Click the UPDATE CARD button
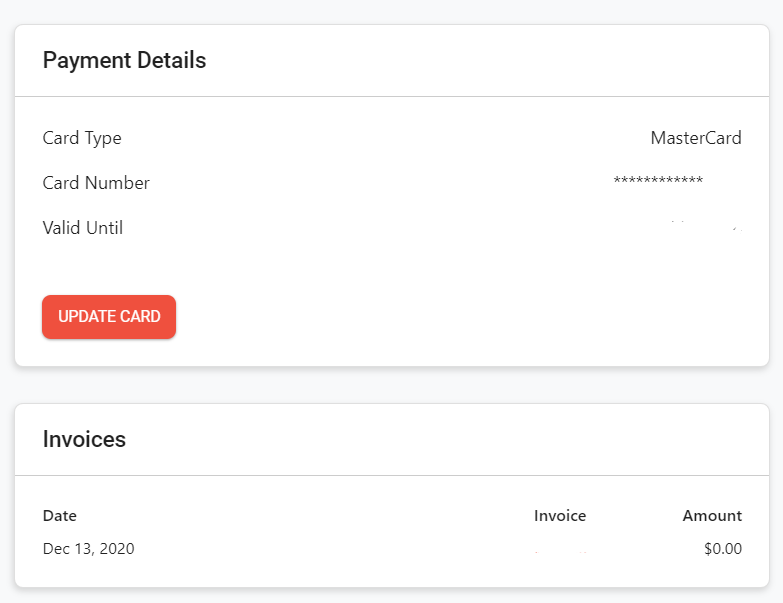 pos(109,317)
